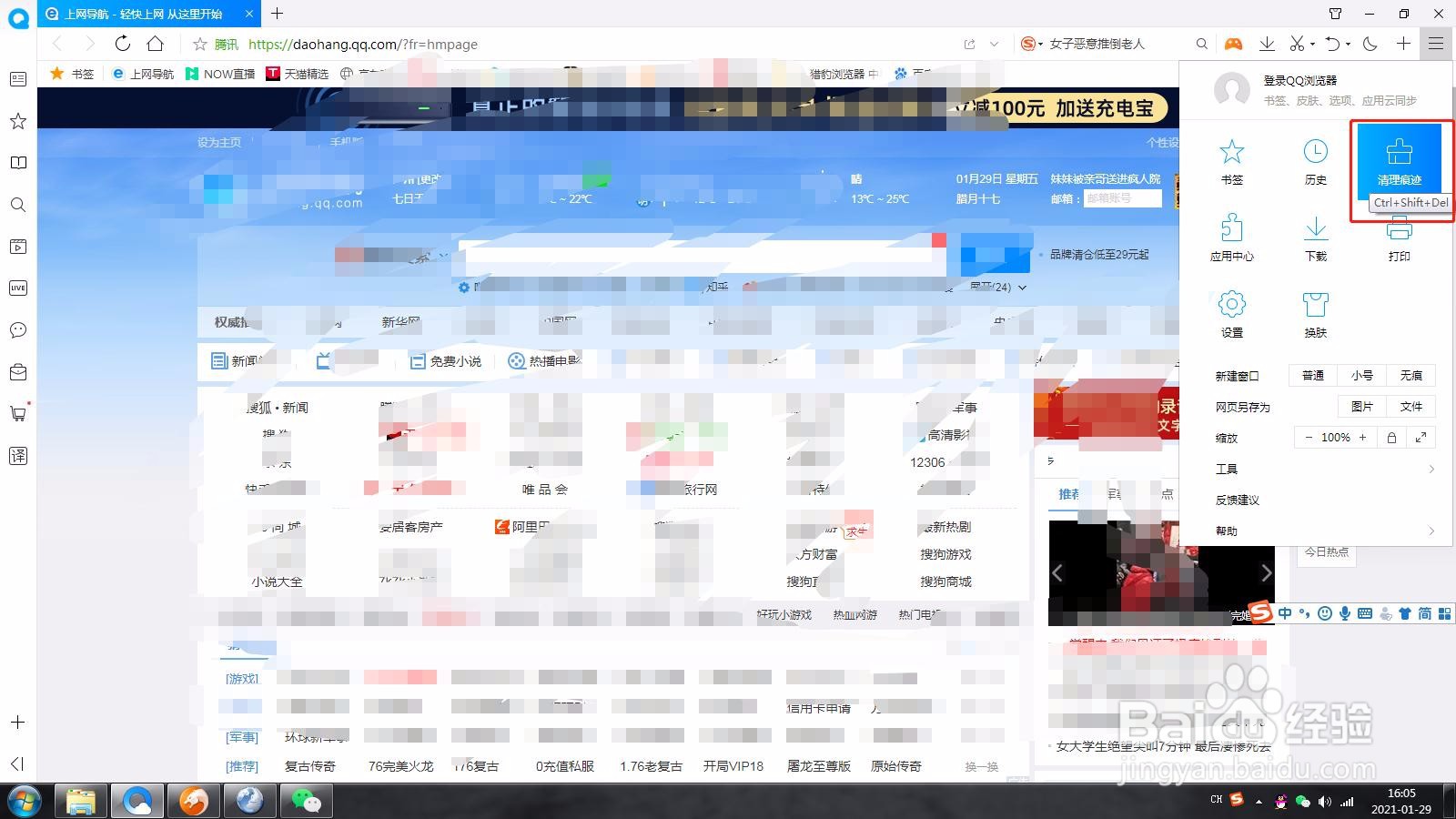
Task: Toggle incognito with the 无痕 option
Action: click(1411, 375)
